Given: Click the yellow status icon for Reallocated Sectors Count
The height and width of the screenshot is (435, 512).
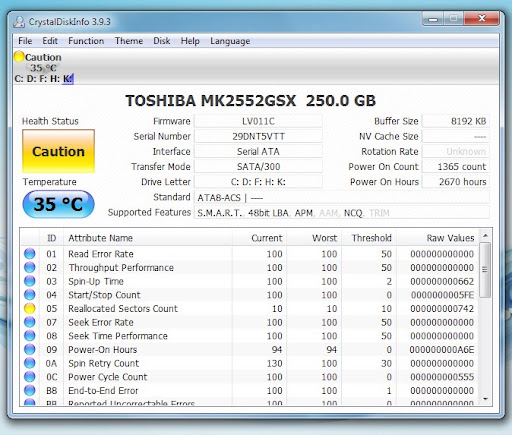Looking at the screenshot, I should coord(29,308).
